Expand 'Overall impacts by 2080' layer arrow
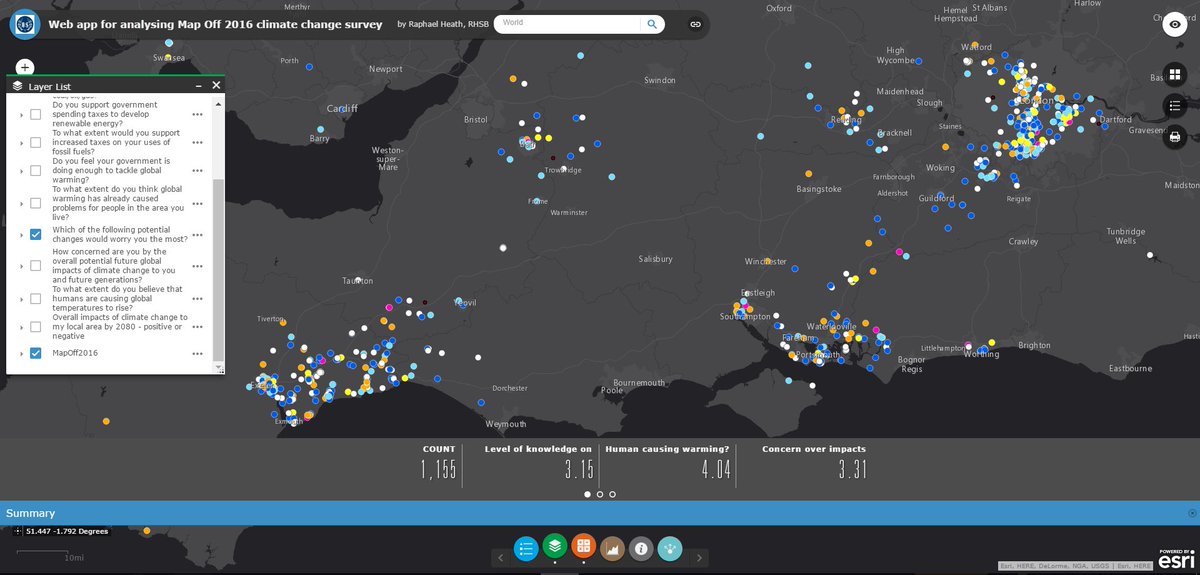Image resolution: width=1200 pixels, height=575 pixels. pyautogui.click(x=21, y=326)
